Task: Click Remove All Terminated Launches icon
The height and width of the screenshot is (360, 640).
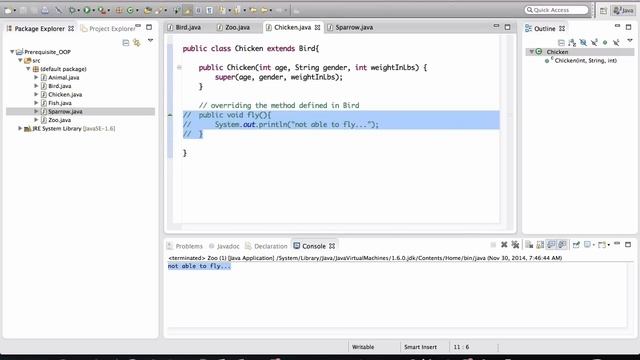Action: 516,244
